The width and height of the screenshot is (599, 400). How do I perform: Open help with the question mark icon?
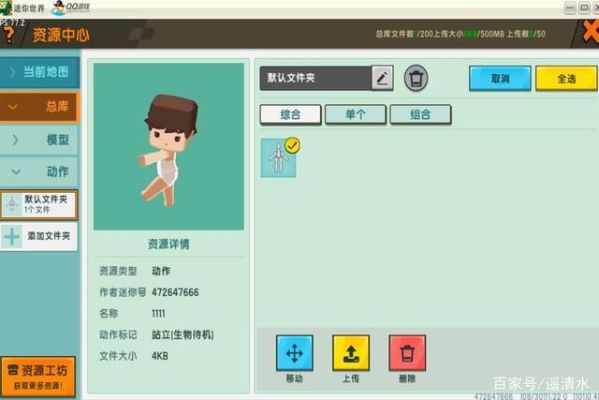tap(8, 34)
